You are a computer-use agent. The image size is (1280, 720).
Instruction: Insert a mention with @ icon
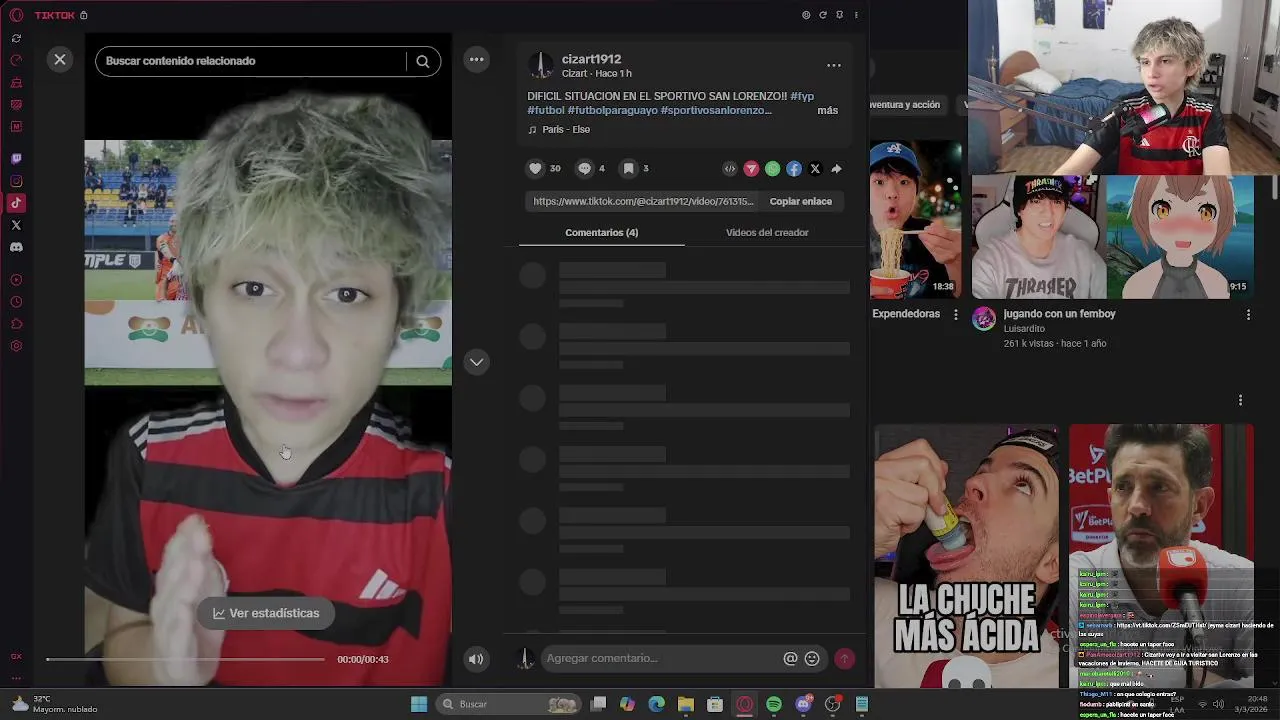point(790,658)
